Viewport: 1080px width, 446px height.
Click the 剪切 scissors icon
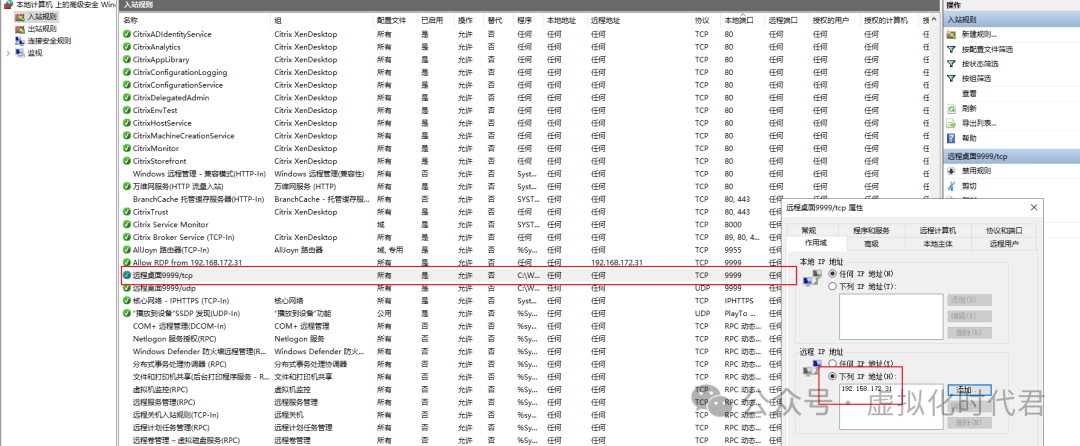(x=951, y=187)
